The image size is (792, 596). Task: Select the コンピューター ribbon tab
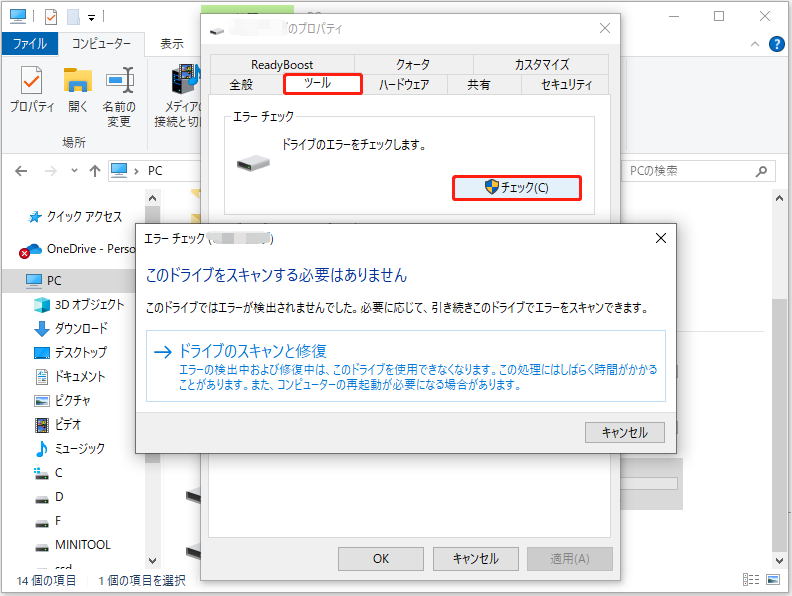pos(101,44)
